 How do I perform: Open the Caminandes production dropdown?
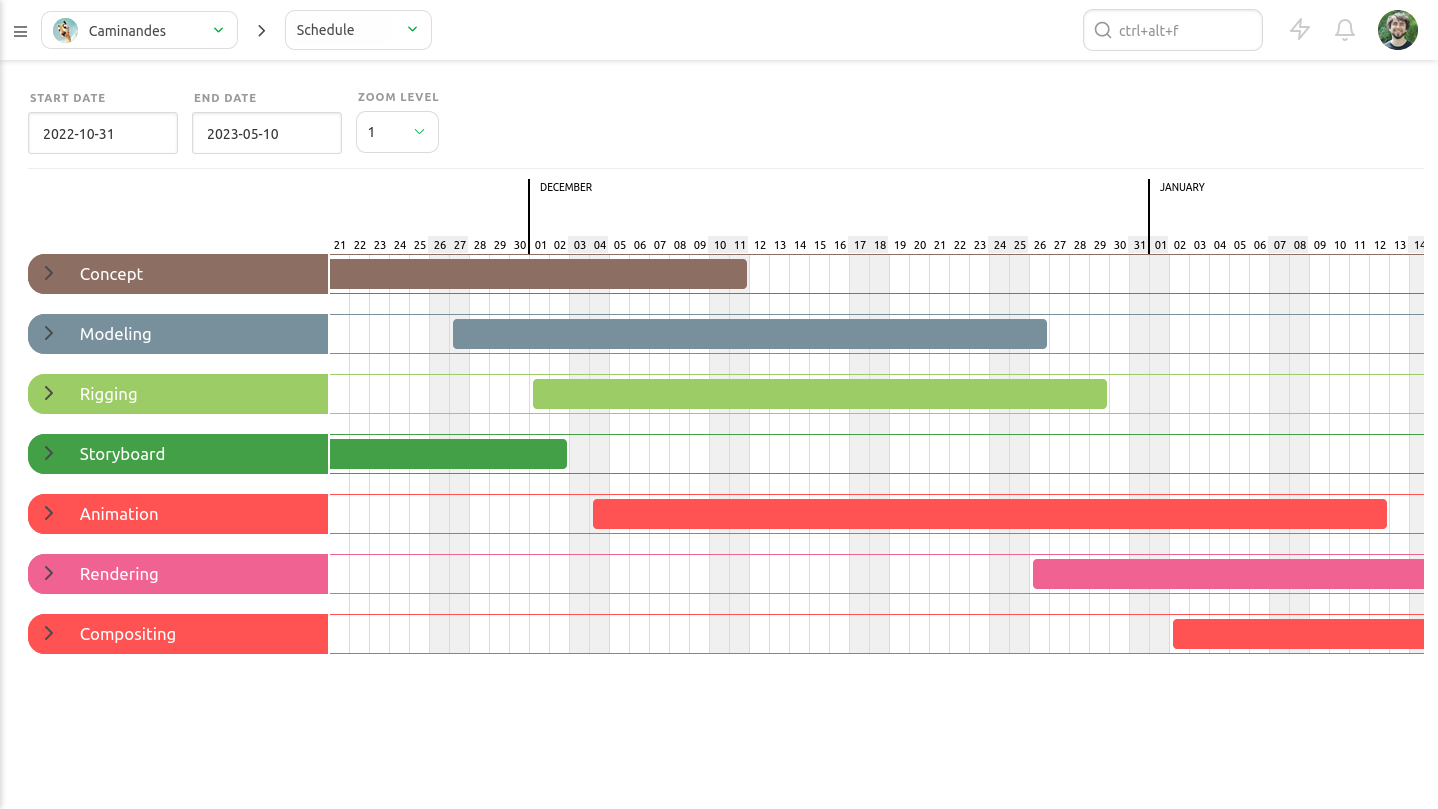139,31
